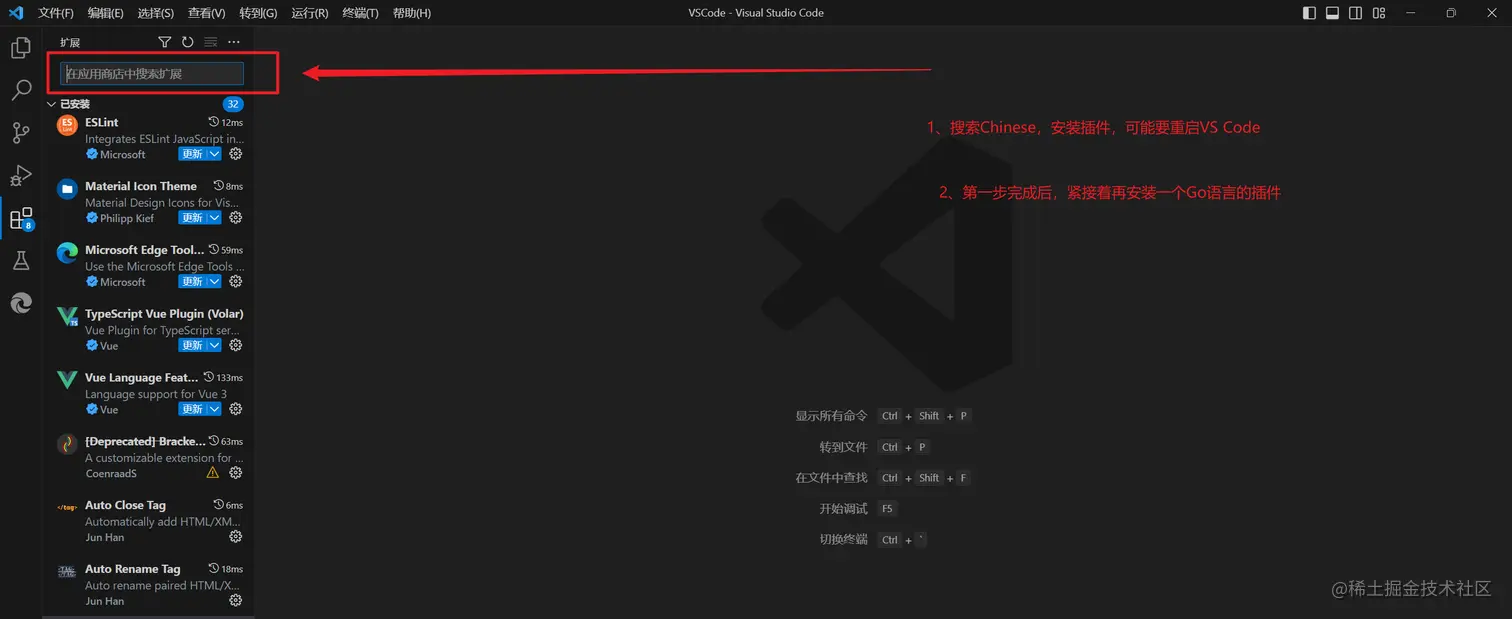Click 更新 button for ESLint

pyautogui.click(x=193, y=154)
